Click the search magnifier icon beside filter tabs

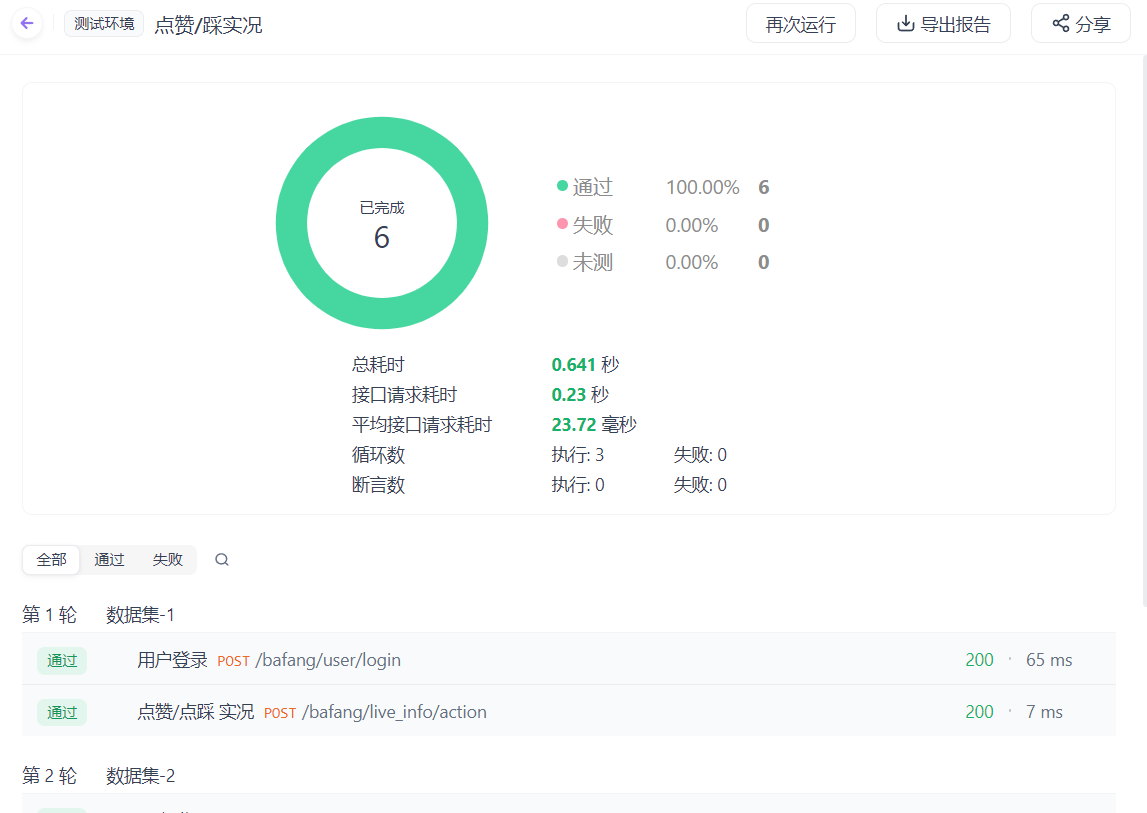tap(222, 560)
